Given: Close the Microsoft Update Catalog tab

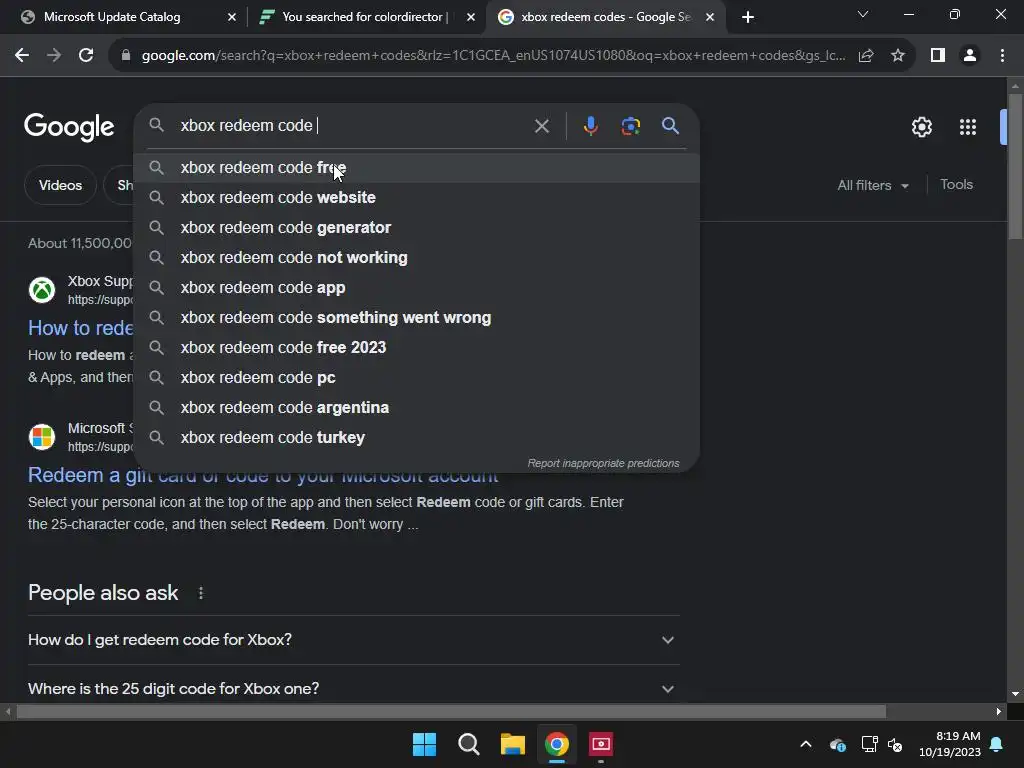Looking at the screenshot, I should click(x=232, y=17).
